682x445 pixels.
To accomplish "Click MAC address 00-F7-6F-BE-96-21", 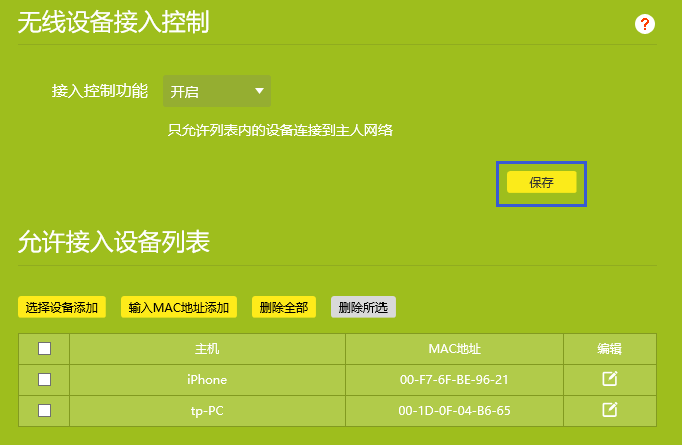I will 454,380.
